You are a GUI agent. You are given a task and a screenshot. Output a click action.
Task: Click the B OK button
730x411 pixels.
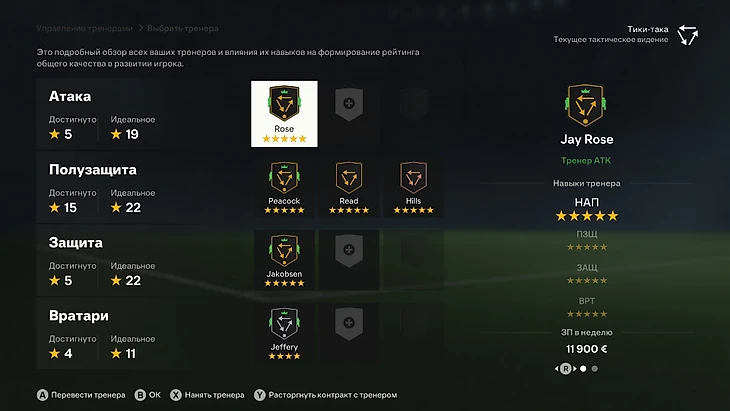(148, 395)
